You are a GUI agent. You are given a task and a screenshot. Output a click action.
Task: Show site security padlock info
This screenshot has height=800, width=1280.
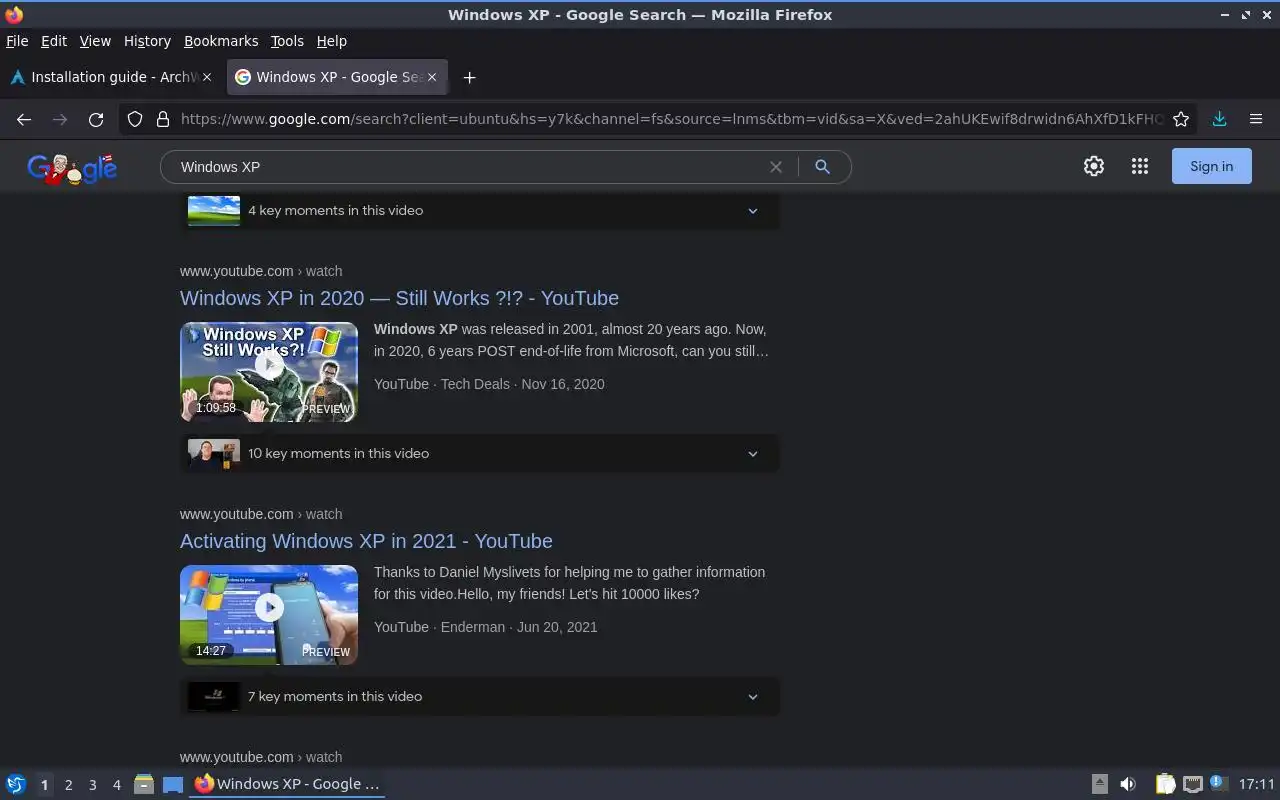163,119
